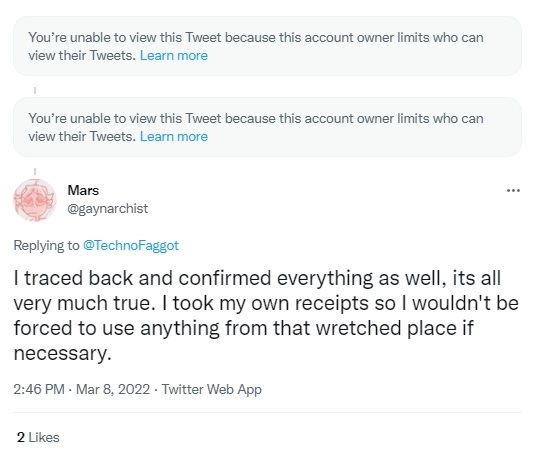Open the 'Twitter Web App' source label
The image size is (535, 458).
pos(212,389)
